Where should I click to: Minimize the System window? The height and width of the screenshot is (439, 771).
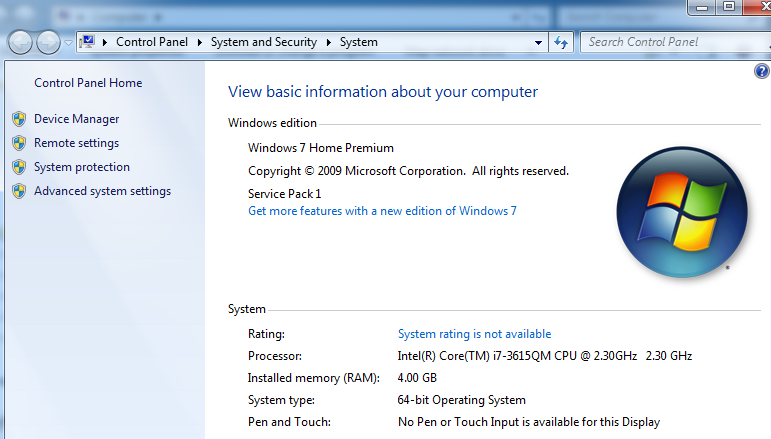702,7
